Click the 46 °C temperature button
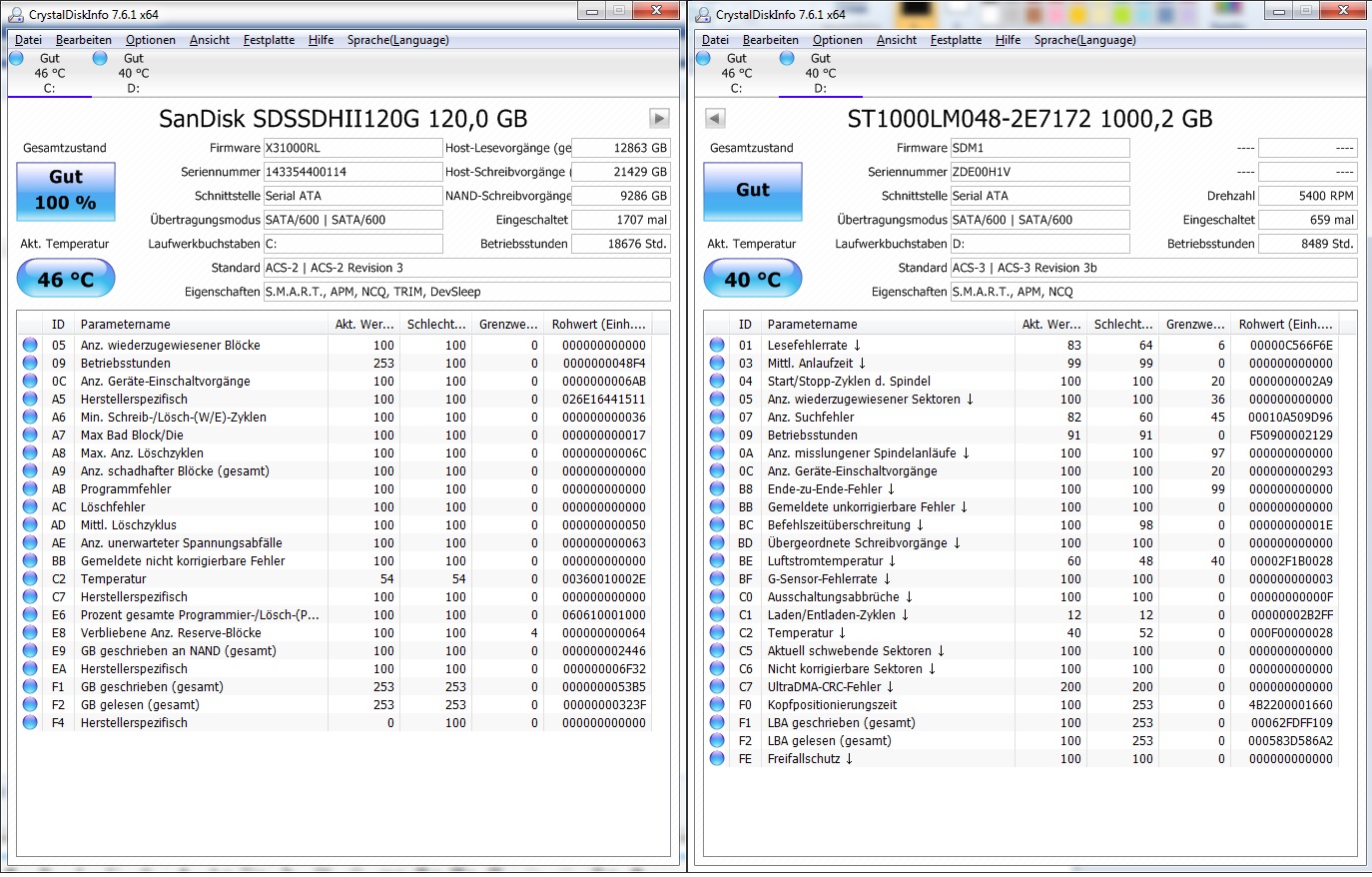Viewport: 1372px width, 877px height. 66,279
